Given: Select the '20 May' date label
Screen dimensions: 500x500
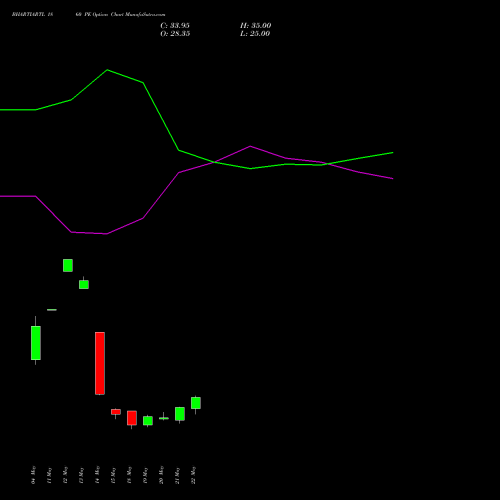Looking at the screenshot, I should pos(161,475).
